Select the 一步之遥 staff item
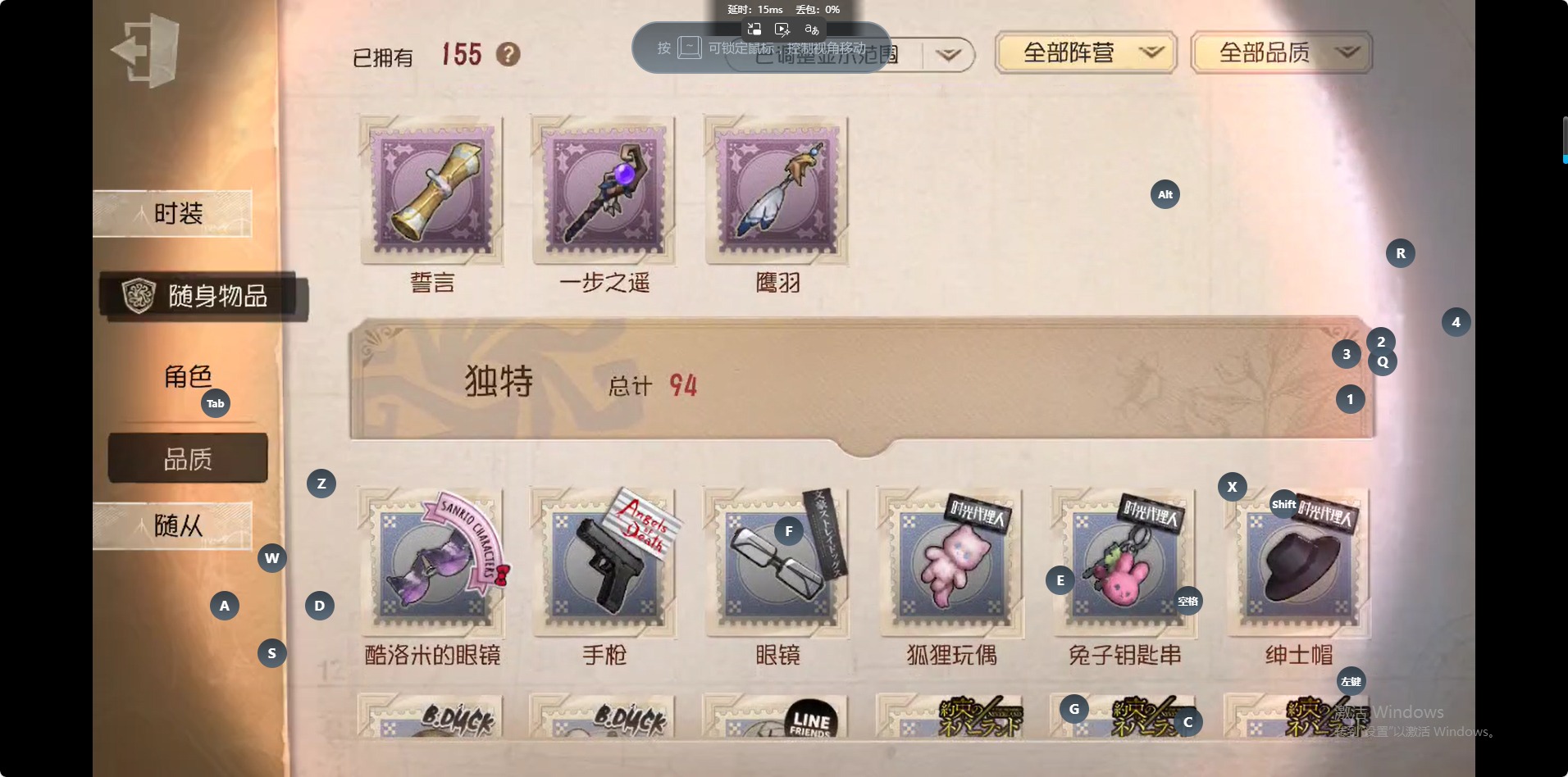This screenshot has height=777, width=1568. pos(604,190)
